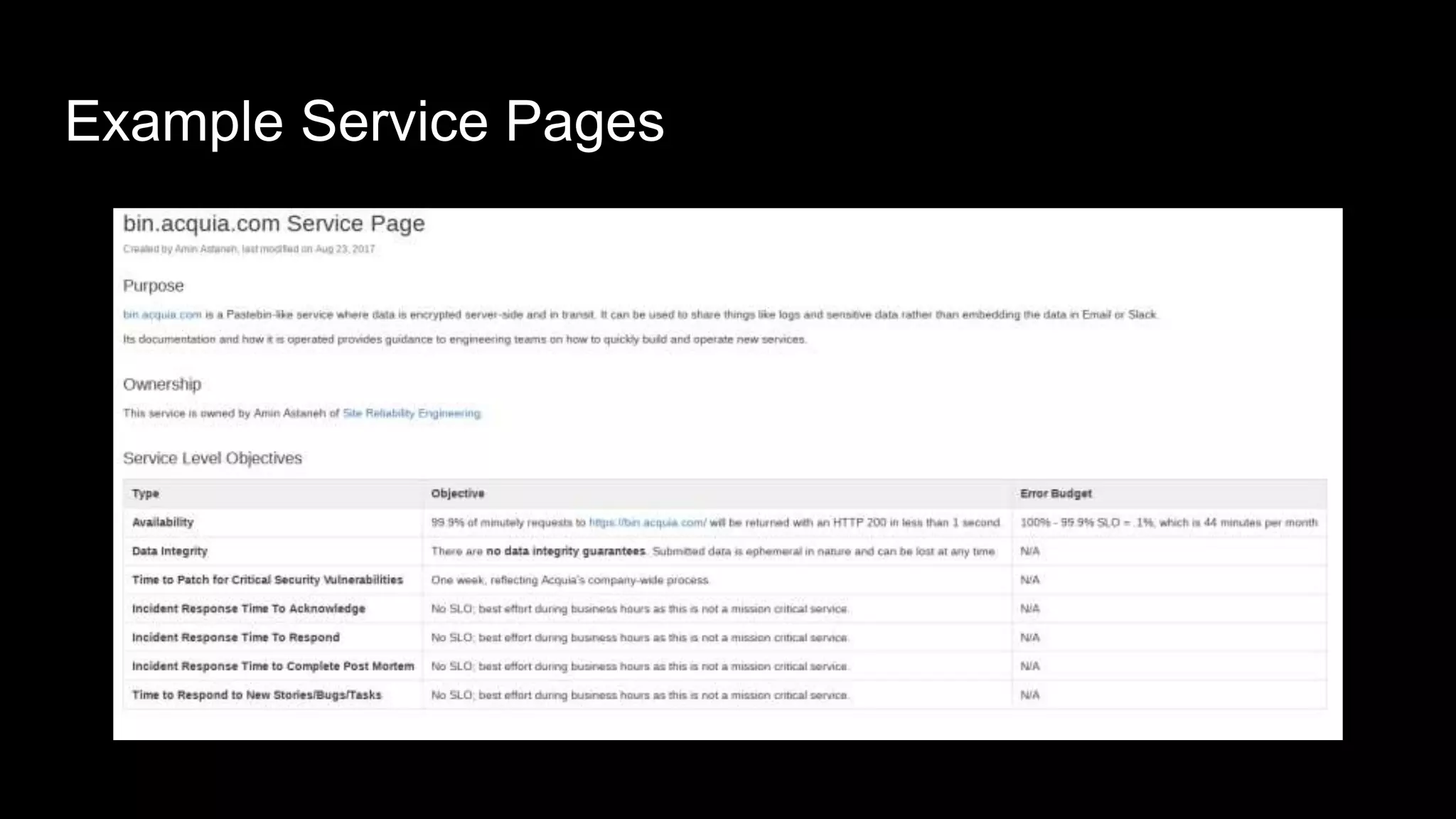The image size is (1456, 819).
Task: Select the 'Purpose' section heading
Action: [154, 286]
